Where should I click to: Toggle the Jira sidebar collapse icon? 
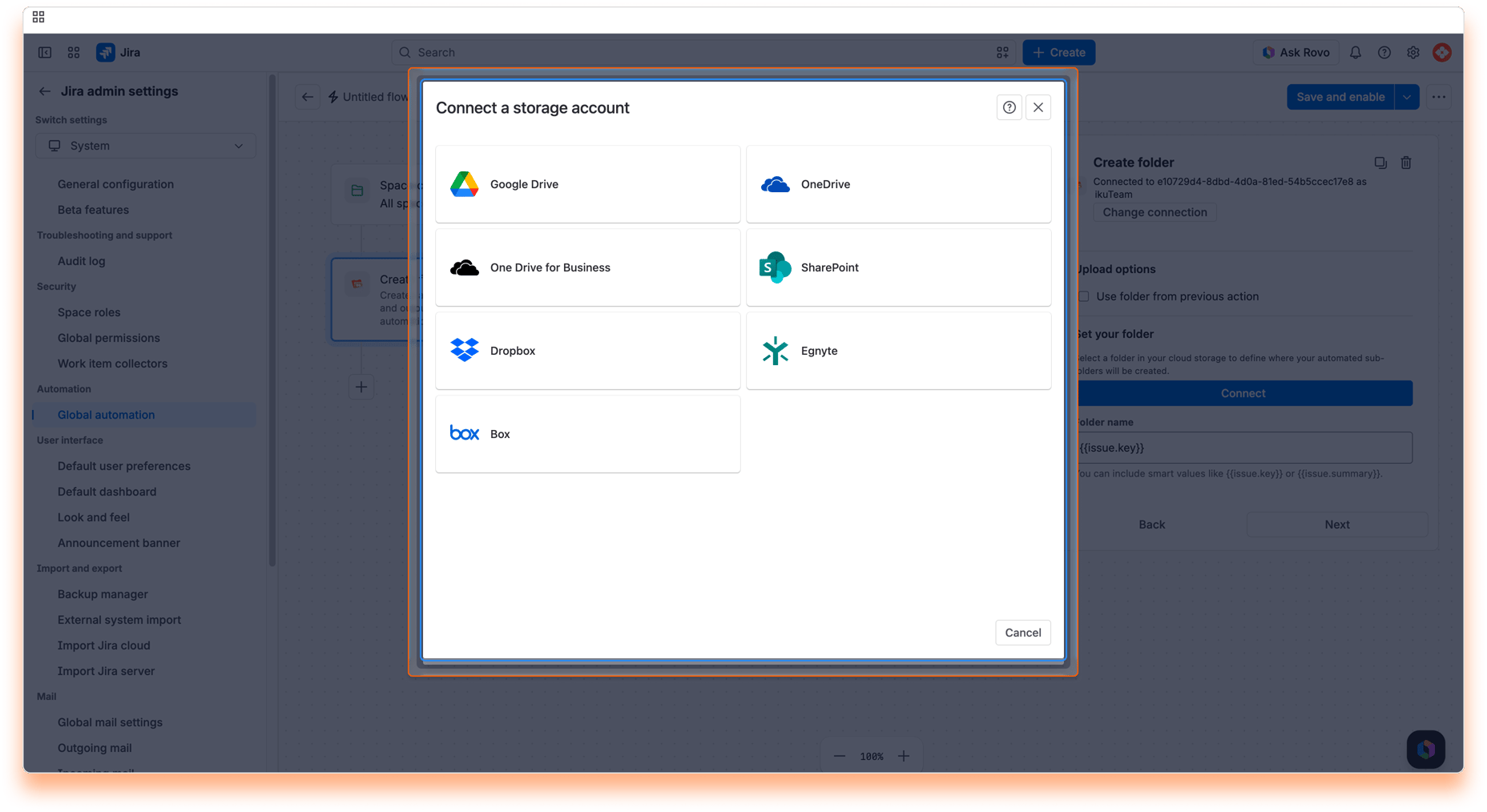point(45,53)
